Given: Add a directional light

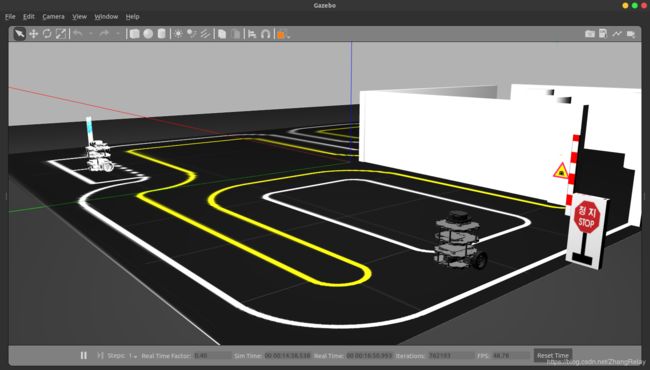Looking at the screenshot, I should 205,34.
